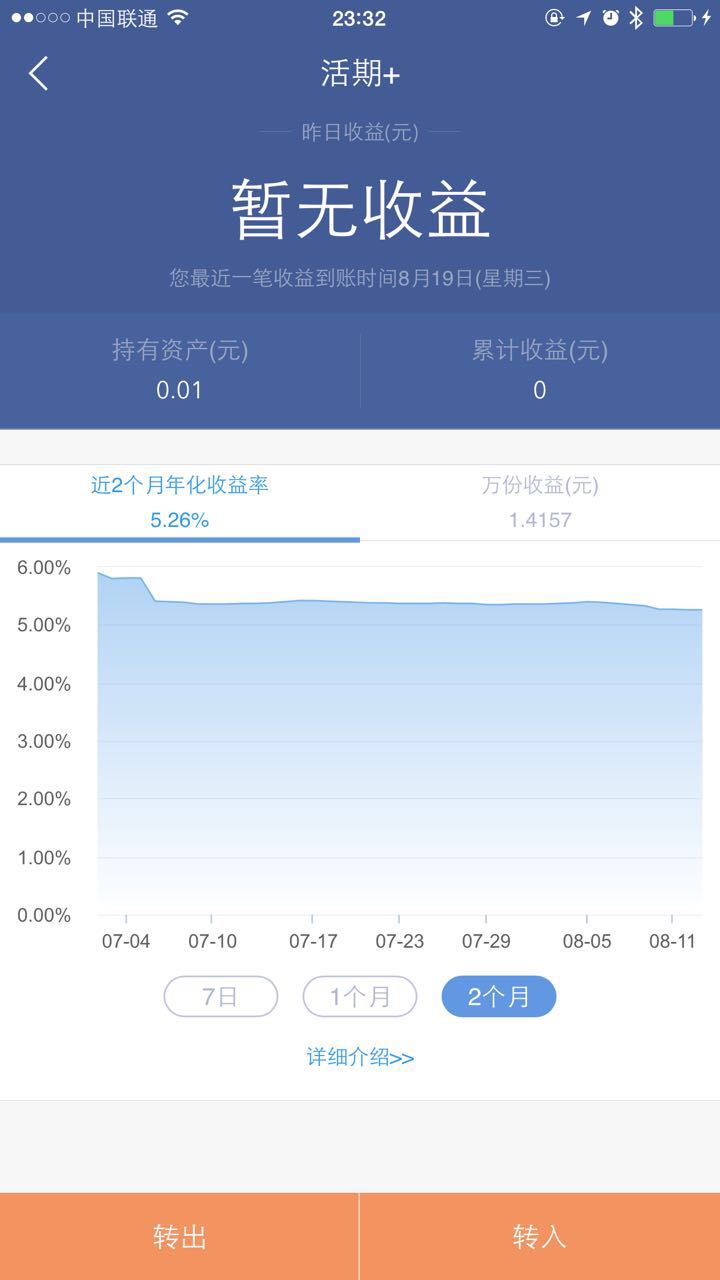Tap the cellular signal dots
Image resolution: width=720 pixels, height=1280 pixels.
(40, 18)
